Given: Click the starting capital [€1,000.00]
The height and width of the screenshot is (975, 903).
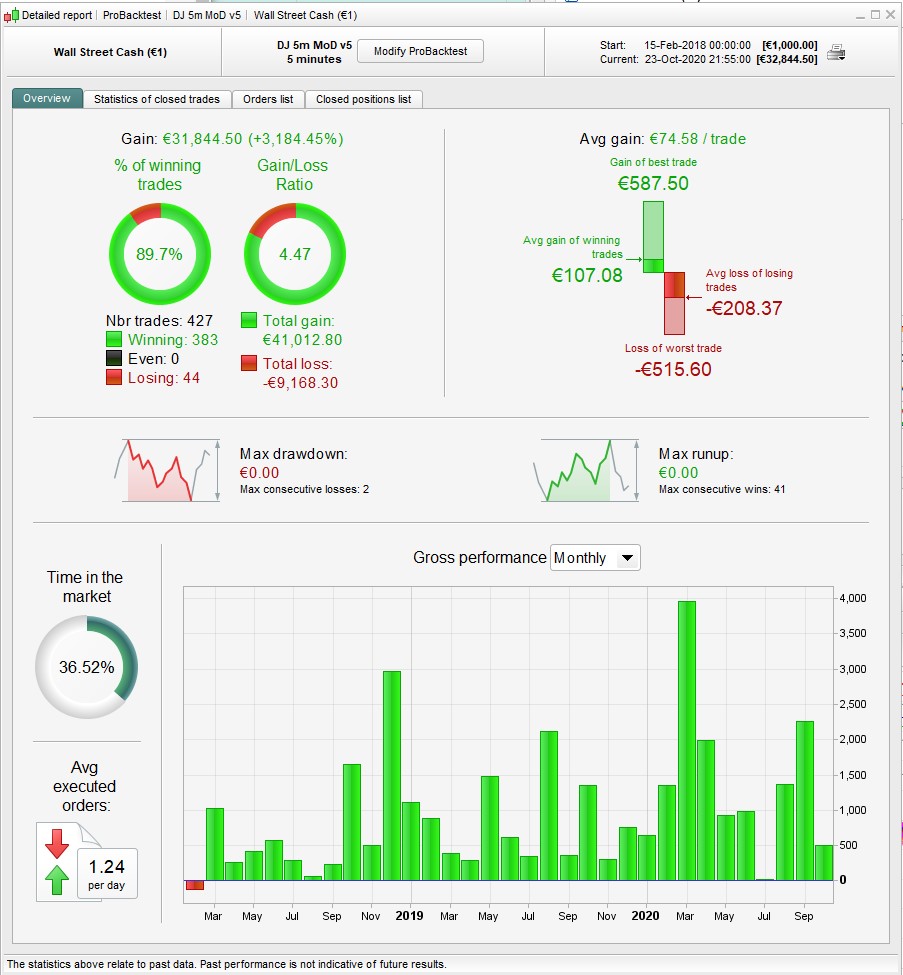Looking at the screenshot, I should tap(790, 45).
